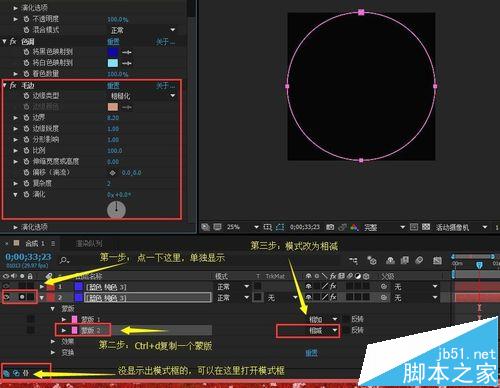Open parent dropdown for layer 1

(415, 286)
